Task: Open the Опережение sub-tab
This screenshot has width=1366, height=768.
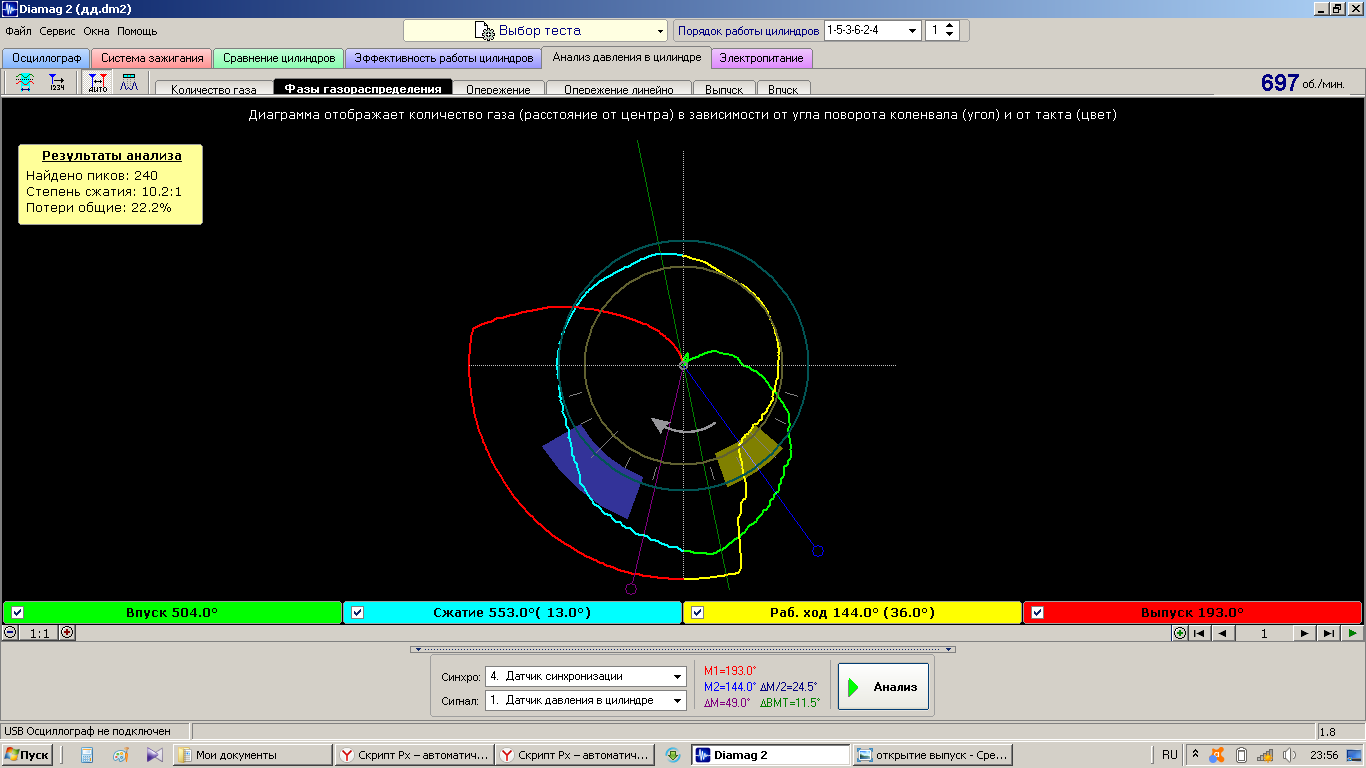Action: pyautogui.click(x=498, y=89)
